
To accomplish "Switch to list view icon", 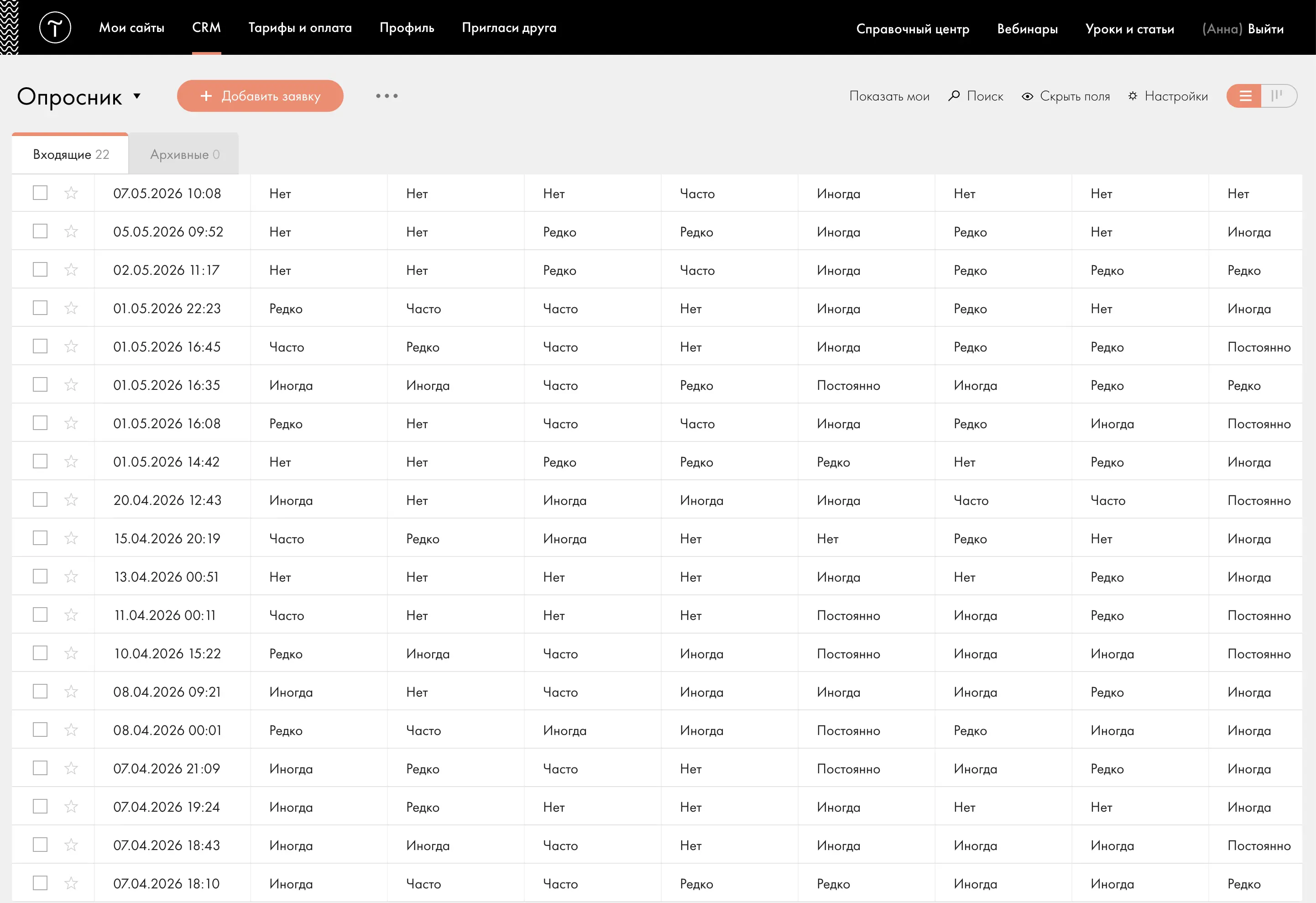I will pos(1245,96).
